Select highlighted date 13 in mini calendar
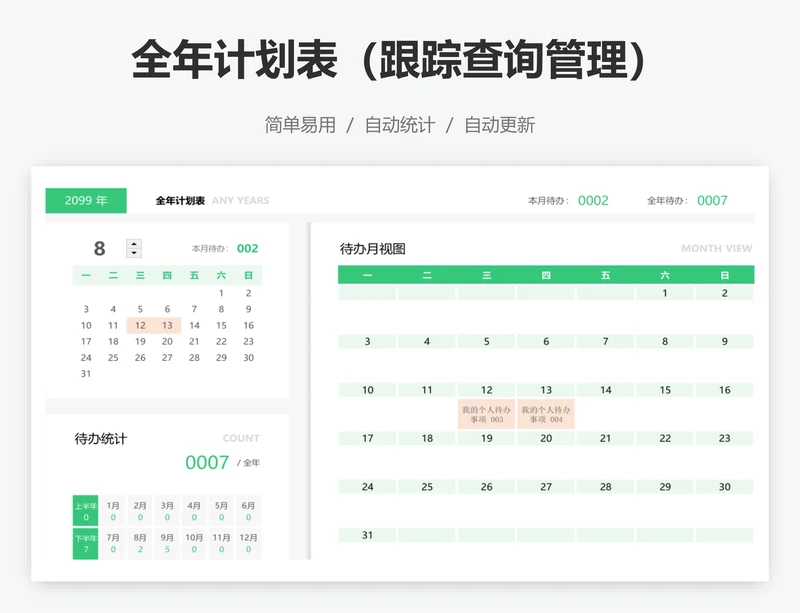The height and width of the screenshot is (613, 800). coord(167,325)
